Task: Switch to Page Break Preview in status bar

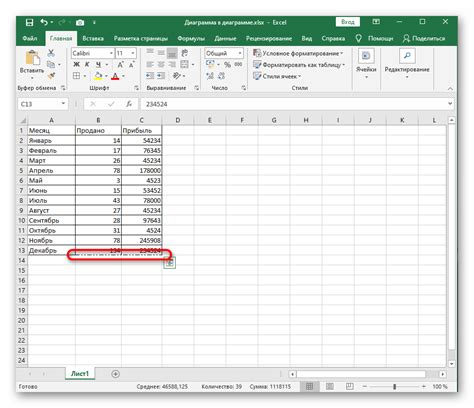Action: point(350,386)
